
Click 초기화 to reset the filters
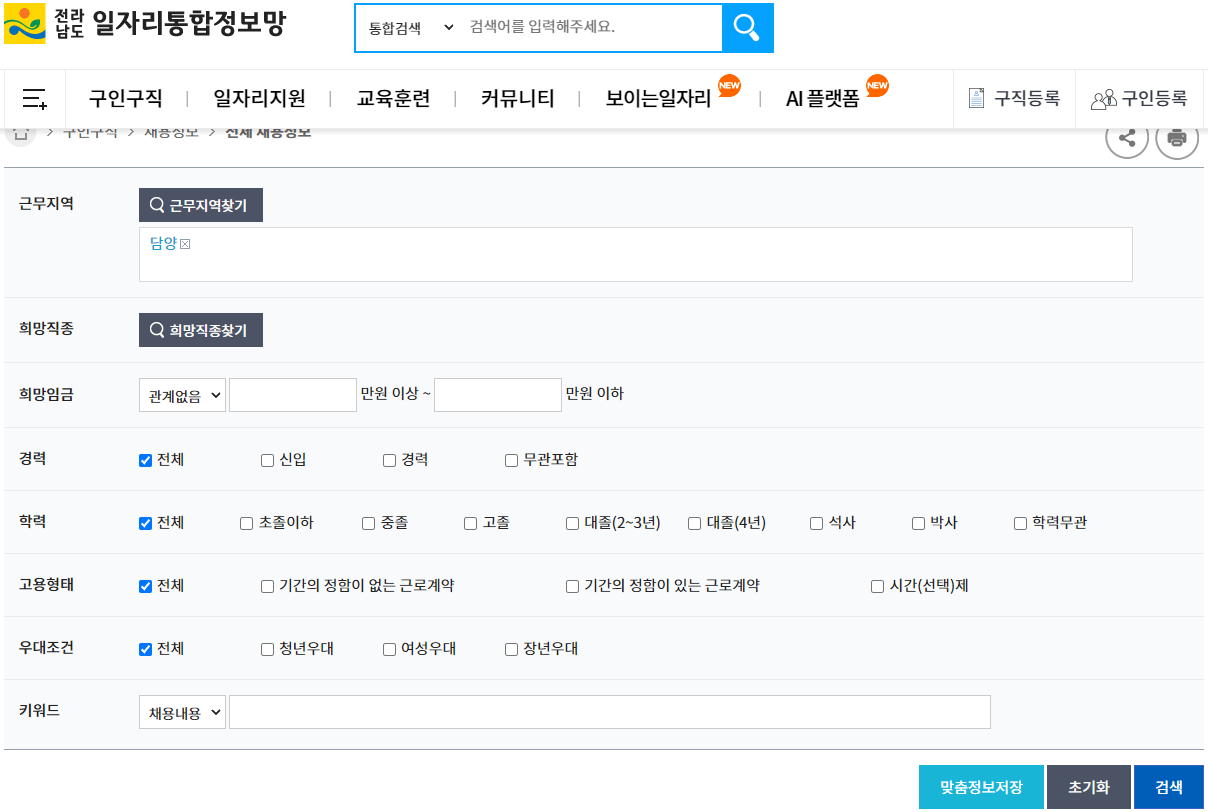1090,787
